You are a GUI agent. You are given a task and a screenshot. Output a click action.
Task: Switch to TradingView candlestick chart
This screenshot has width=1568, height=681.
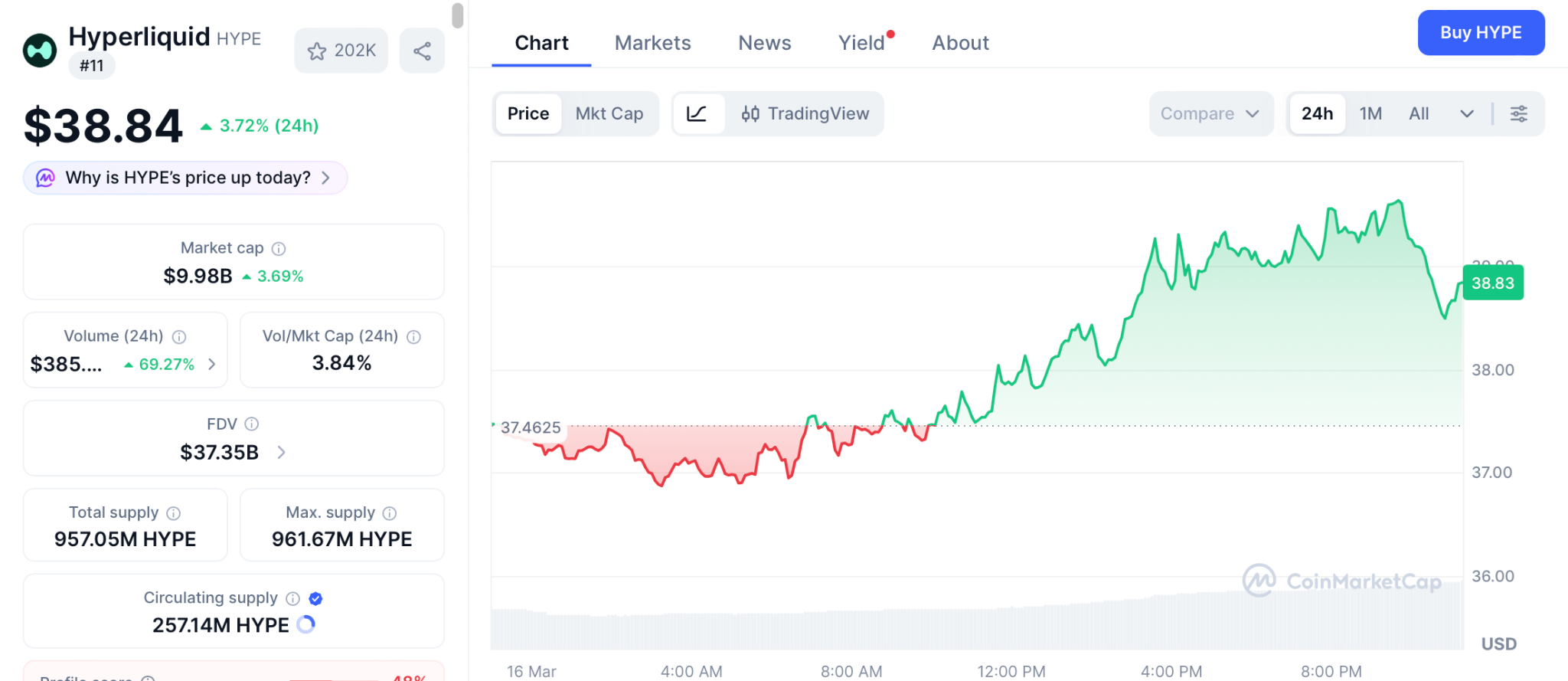point(805,113)
